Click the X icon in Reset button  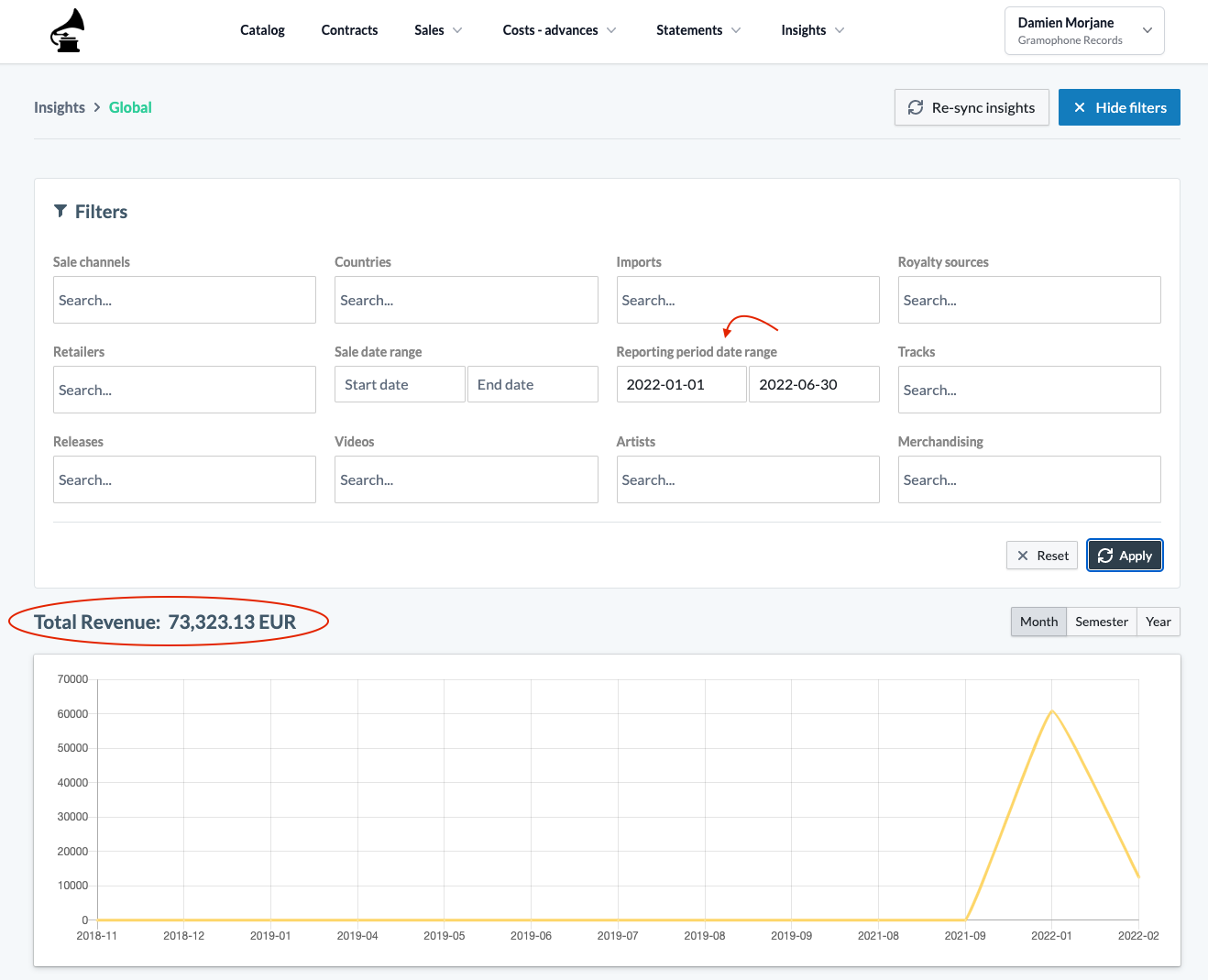[1023, 556]
